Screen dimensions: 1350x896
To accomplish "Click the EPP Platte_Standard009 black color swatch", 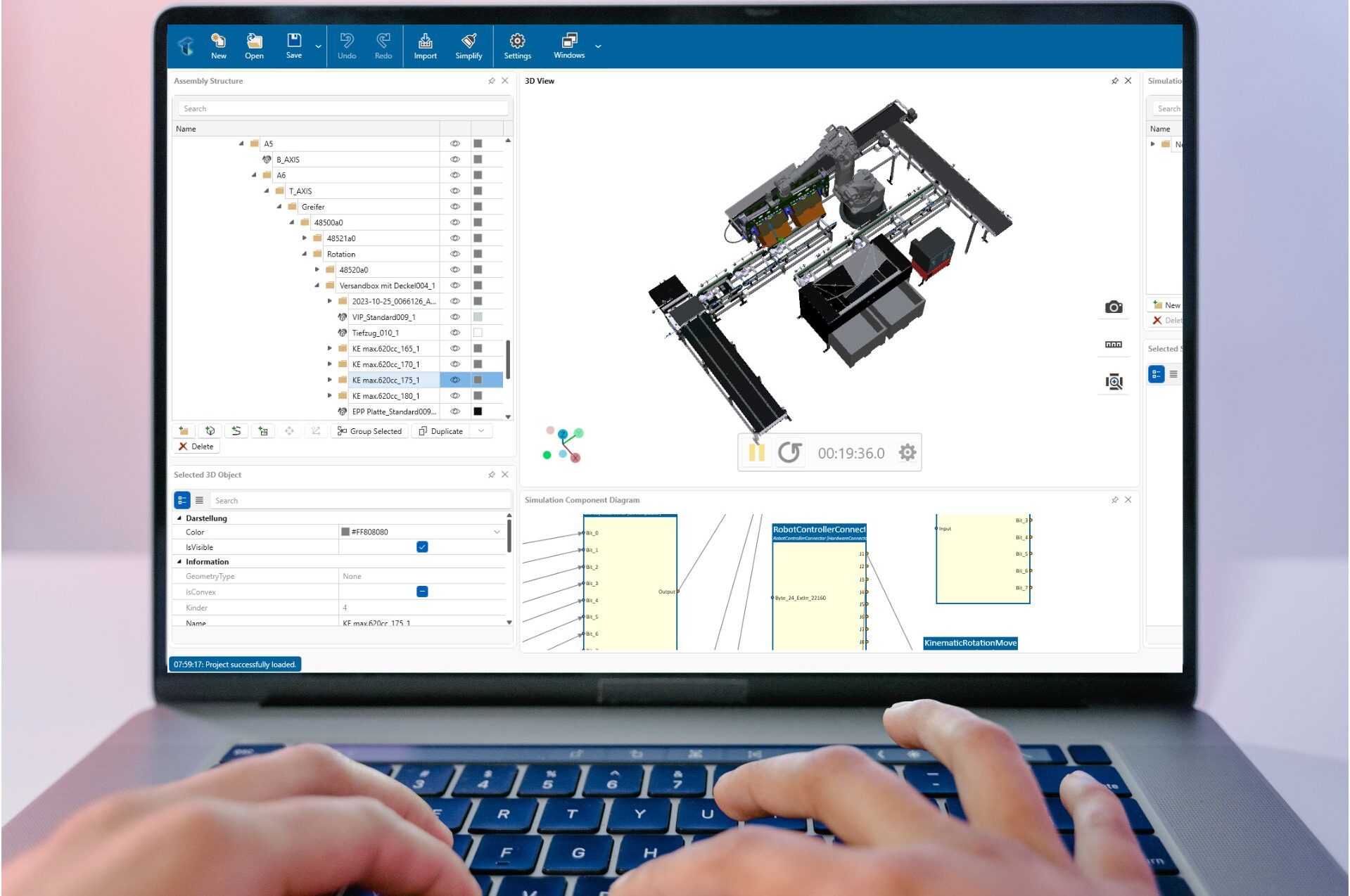I will (478, 411).
